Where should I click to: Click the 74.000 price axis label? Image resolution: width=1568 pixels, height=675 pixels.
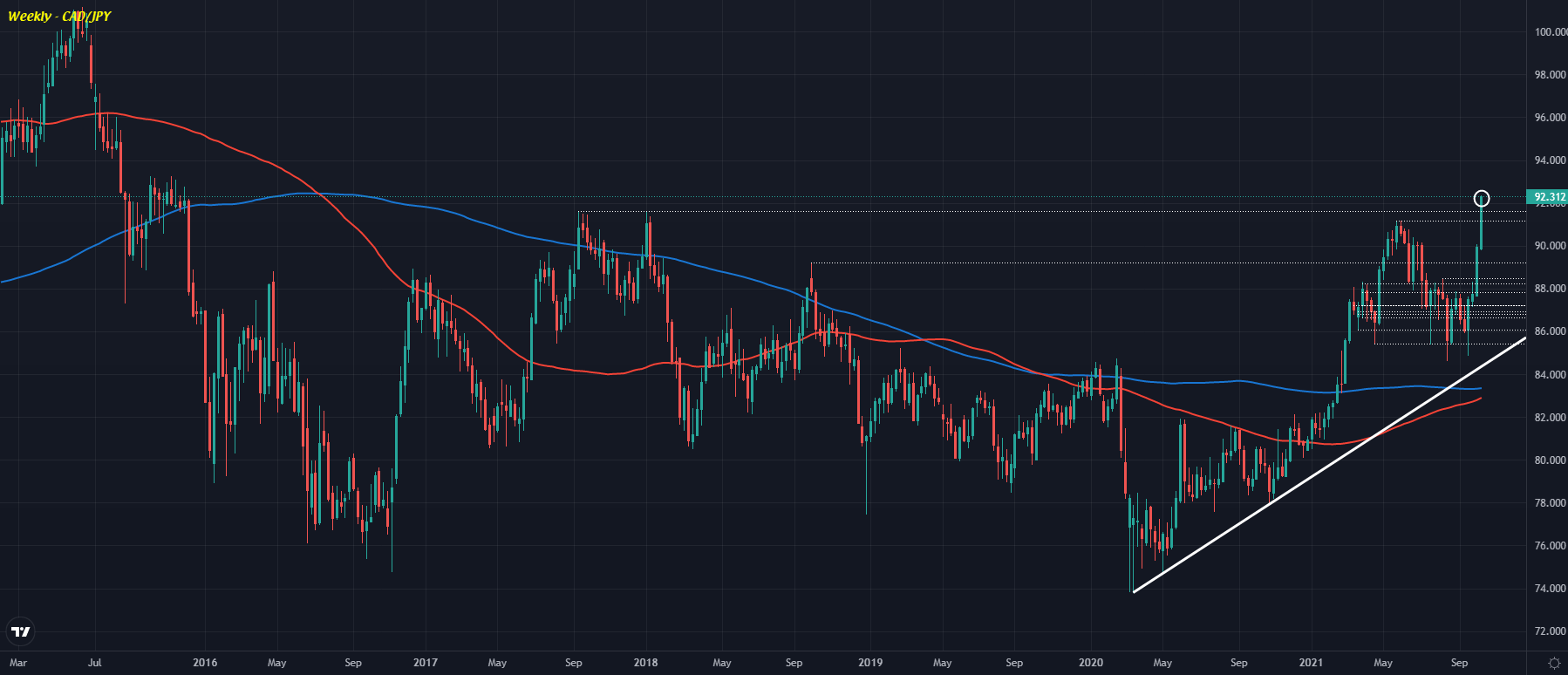pos(1551,589)
